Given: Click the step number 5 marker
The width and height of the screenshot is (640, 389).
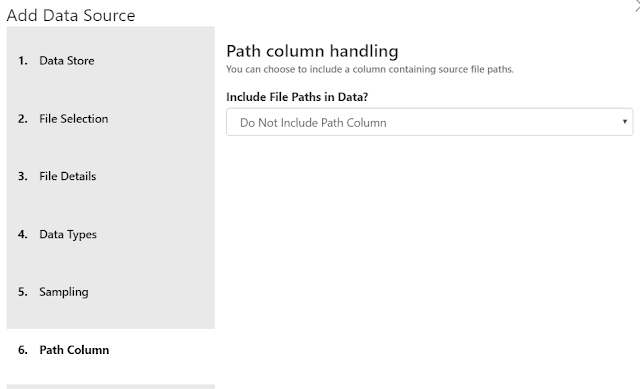Looking at the screenshot, I should (x=23, y=292).
